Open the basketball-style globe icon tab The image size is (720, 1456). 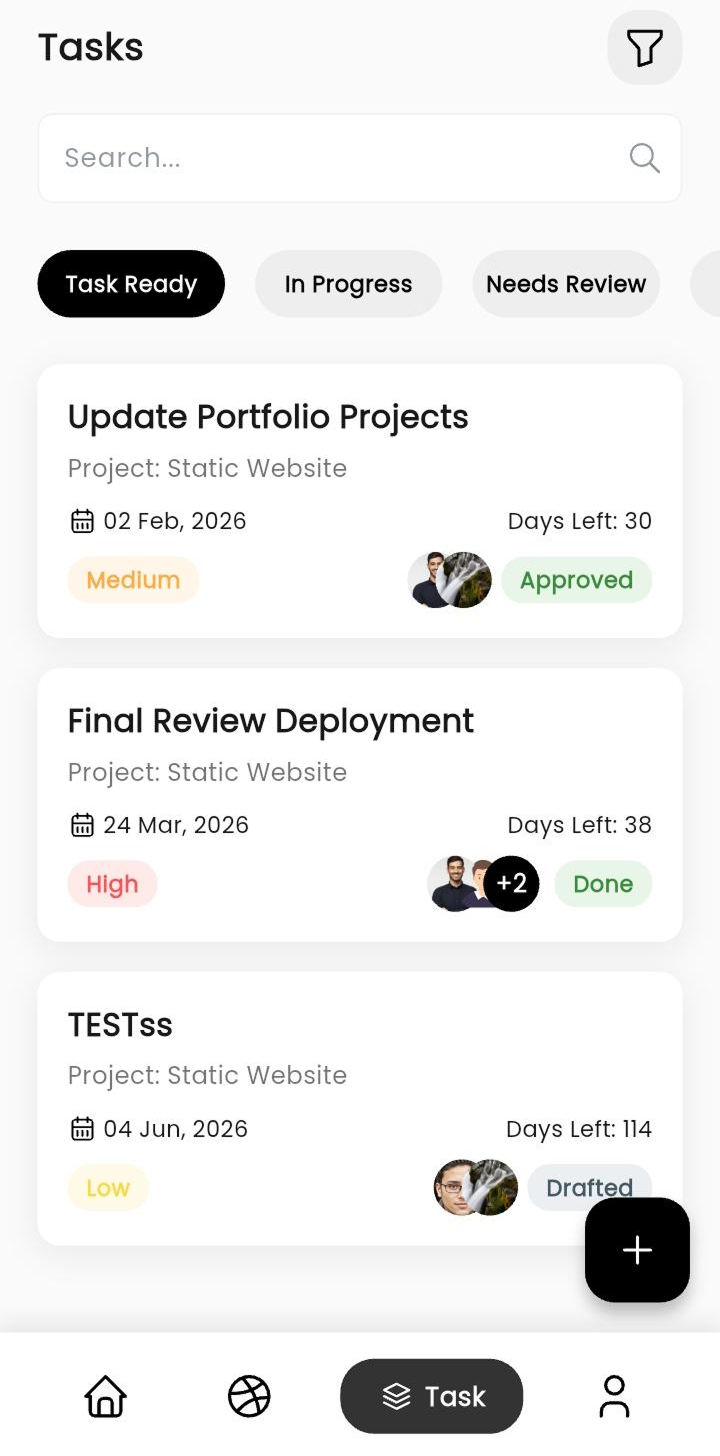click(249, 1396)
